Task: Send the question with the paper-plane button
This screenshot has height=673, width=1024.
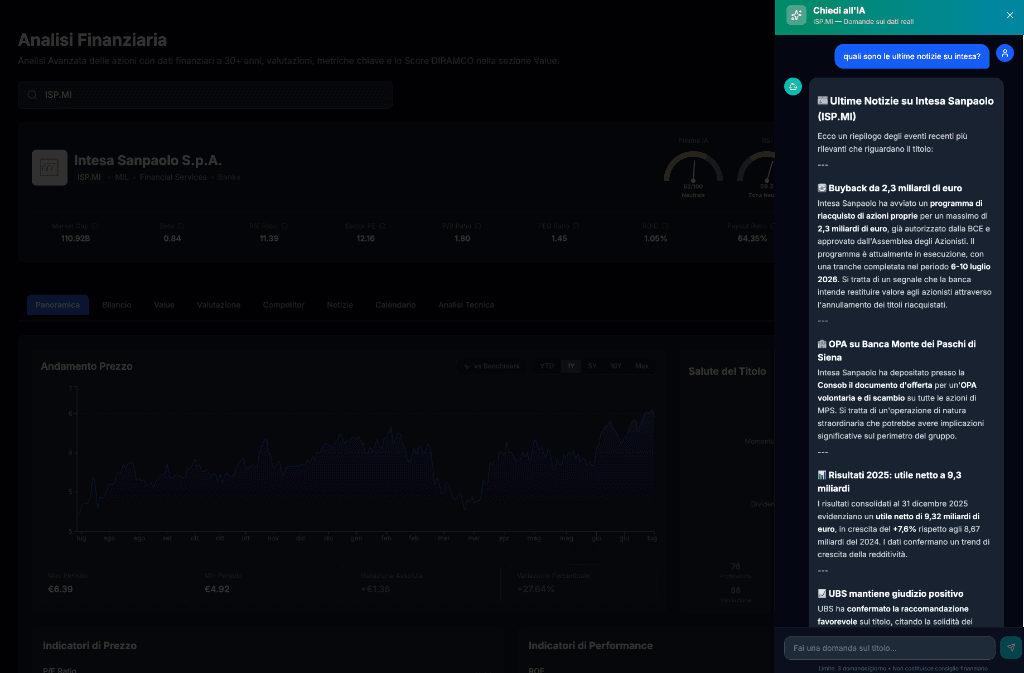Action: point(1011,648)
